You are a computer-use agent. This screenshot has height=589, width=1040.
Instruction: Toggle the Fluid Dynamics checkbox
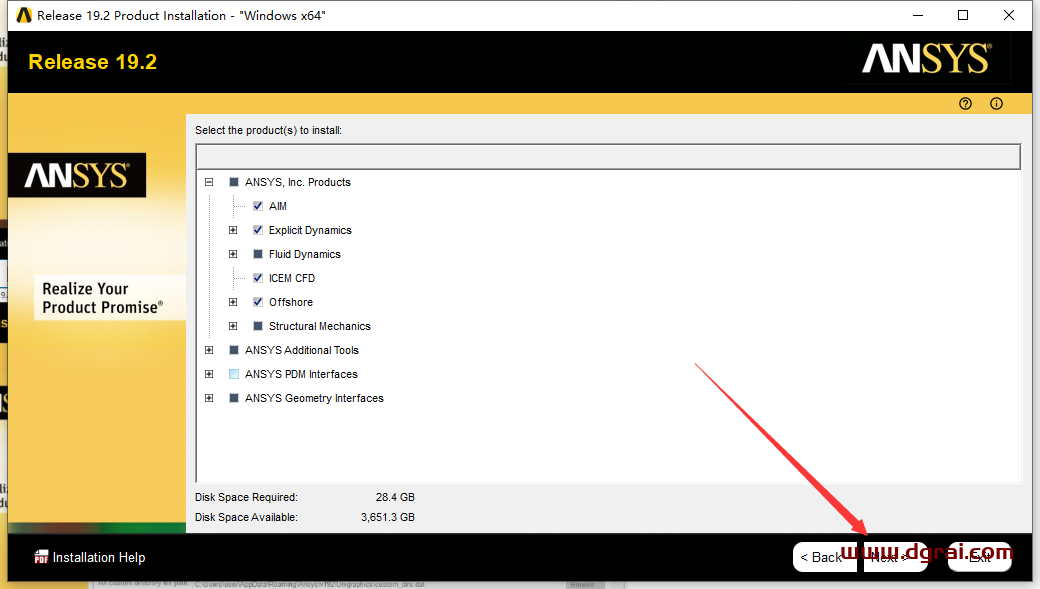coord(258,254)
